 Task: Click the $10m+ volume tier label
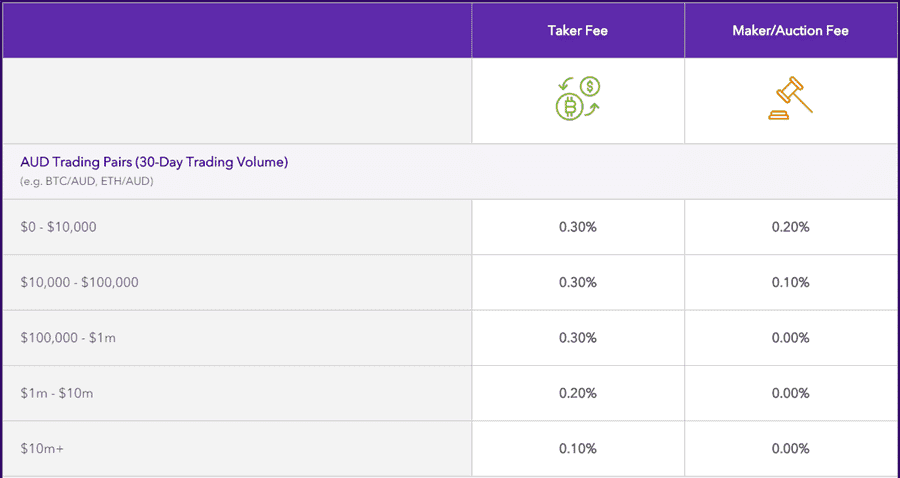(x=41, y=449)
